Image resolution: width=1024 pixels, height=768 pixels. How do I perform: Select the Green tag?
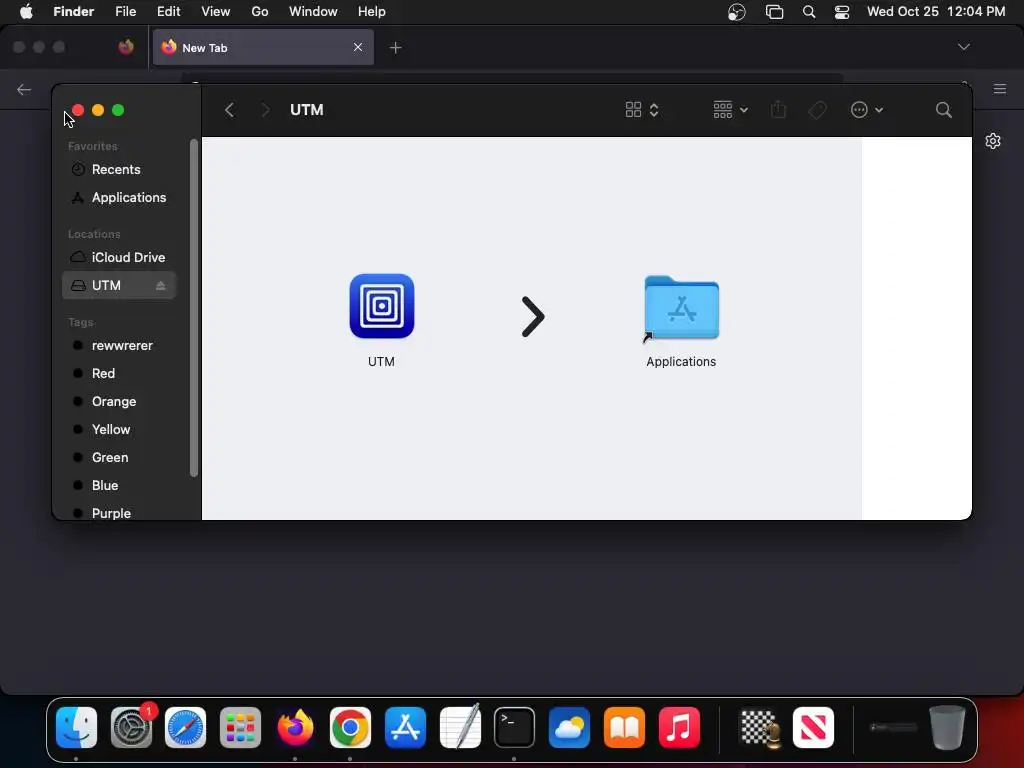click(x=119, y=458)
